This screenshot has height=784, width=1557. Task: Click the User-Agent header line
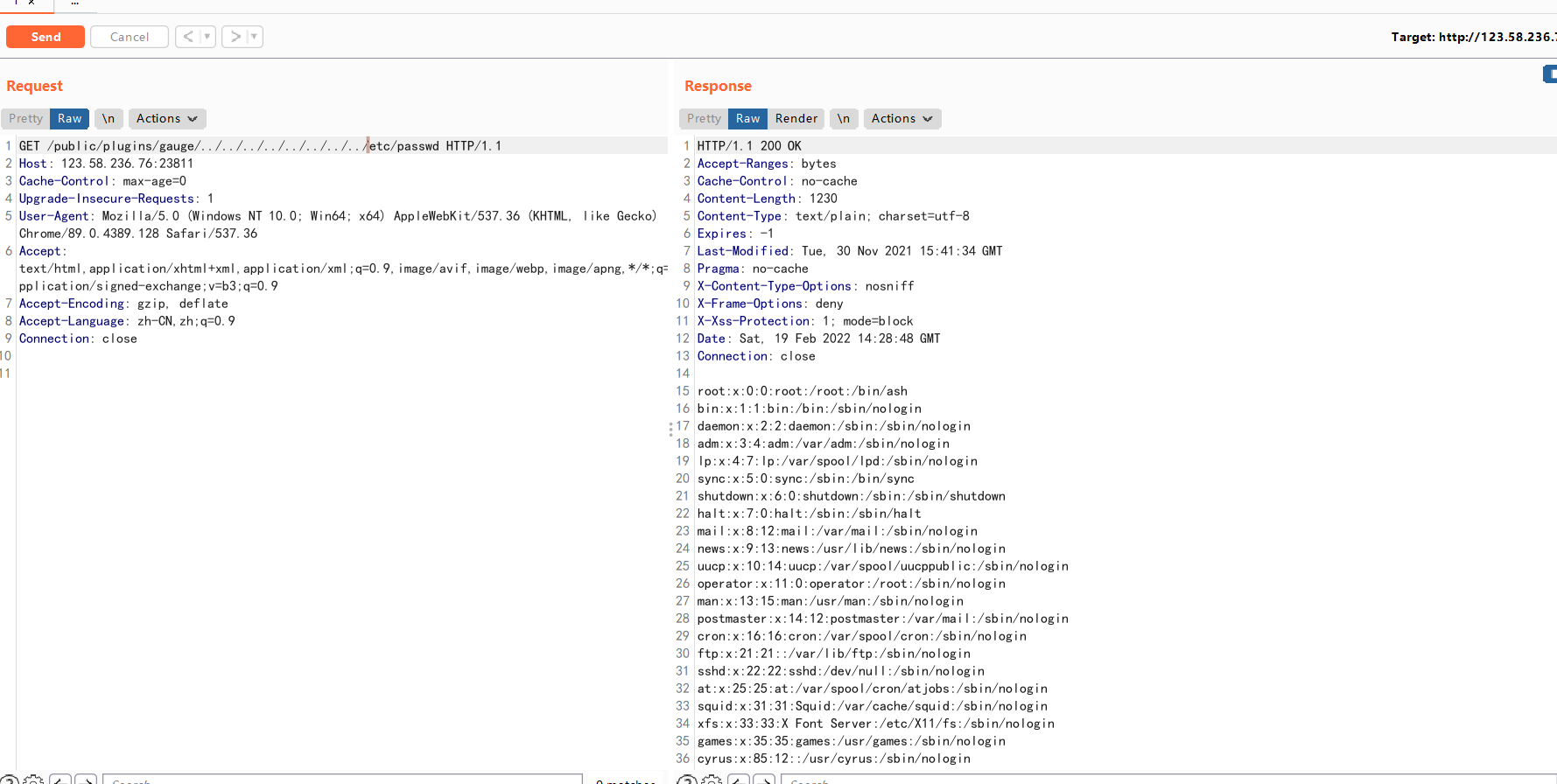click(x=338, y=225)
